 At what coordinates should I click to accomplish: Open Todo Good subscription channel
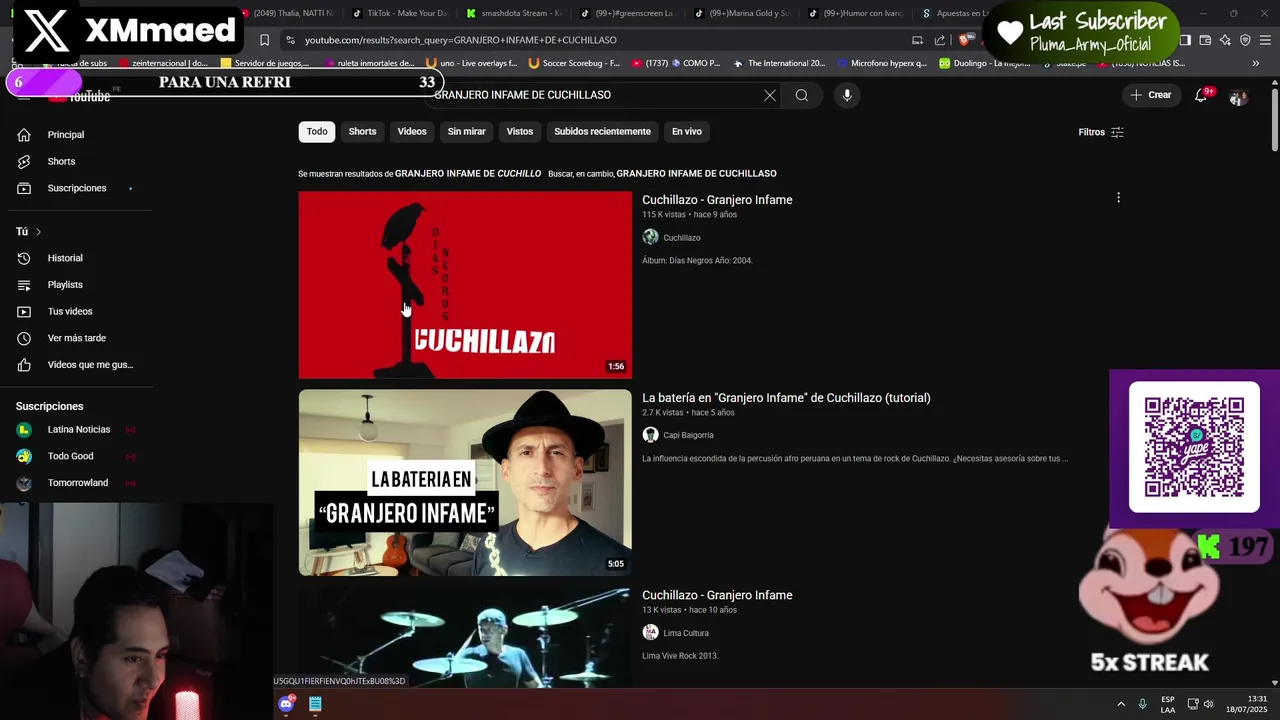70,456
